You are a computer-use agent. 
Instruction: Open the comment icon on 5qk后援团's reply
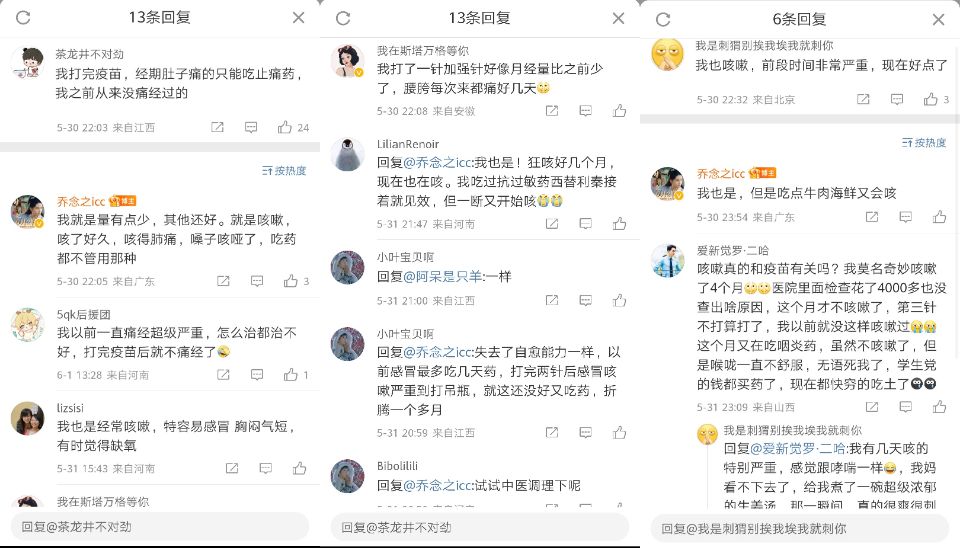tap(257, 374)
